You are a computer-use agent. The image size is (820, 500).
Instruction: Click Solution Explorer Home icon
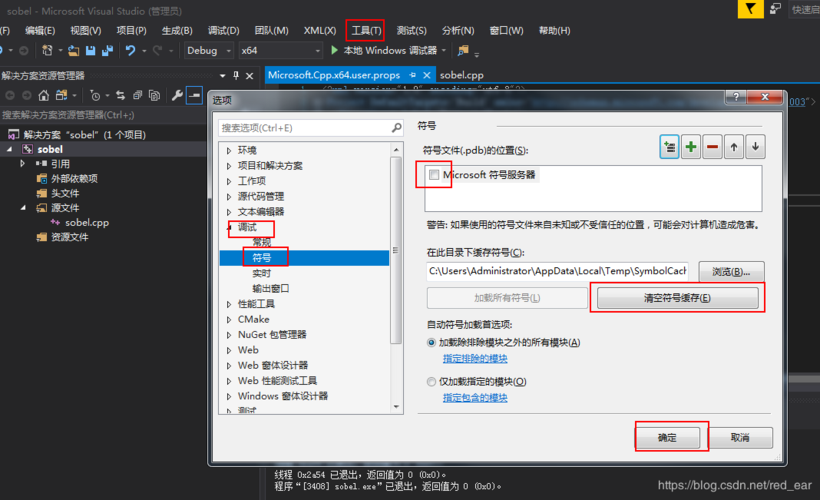click(44, 95)
